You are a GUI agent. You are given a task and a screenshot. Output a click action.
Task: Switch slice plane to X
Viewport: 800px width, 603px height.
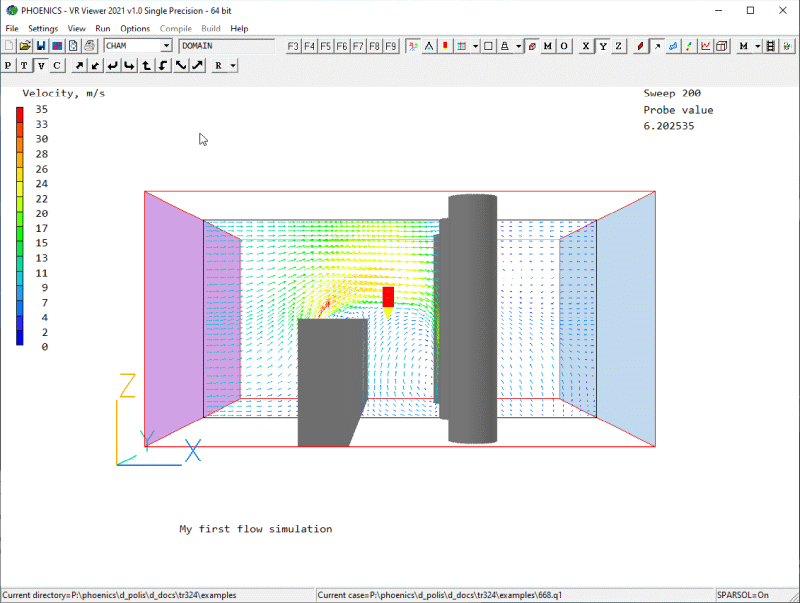(x=586, y=46)
